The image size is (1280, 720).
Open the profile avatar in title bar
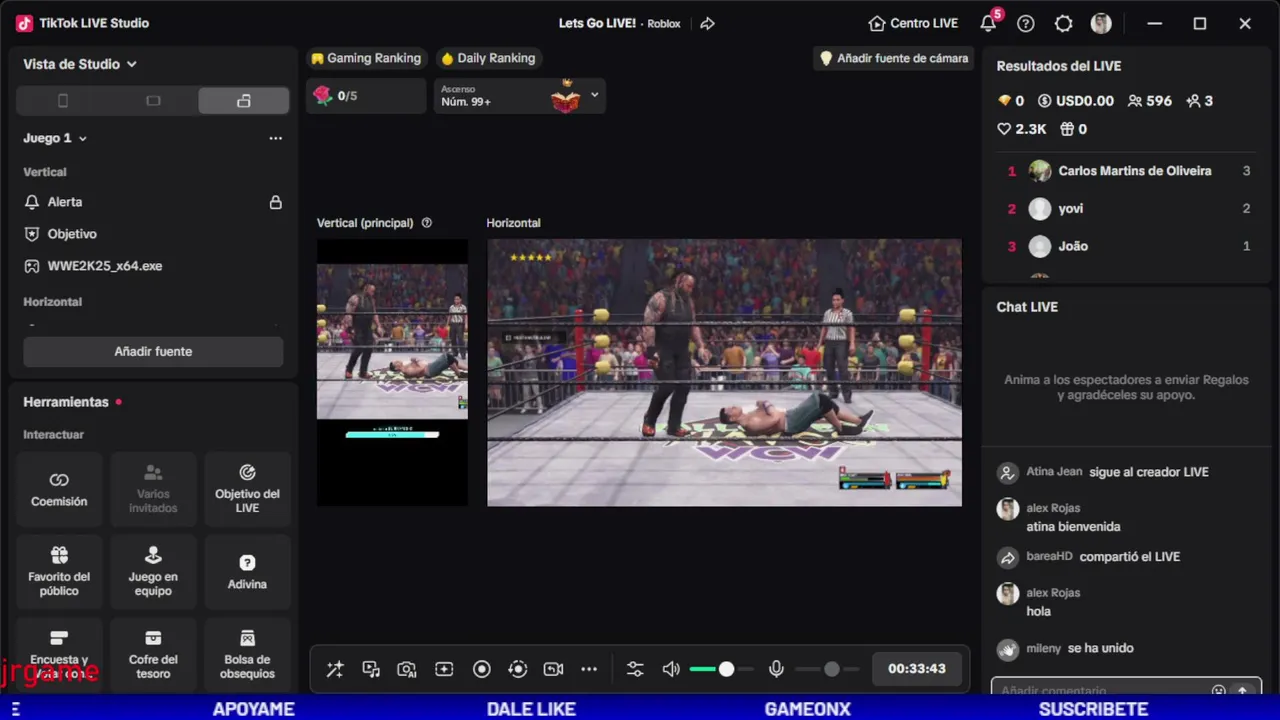click(1101, 23)
